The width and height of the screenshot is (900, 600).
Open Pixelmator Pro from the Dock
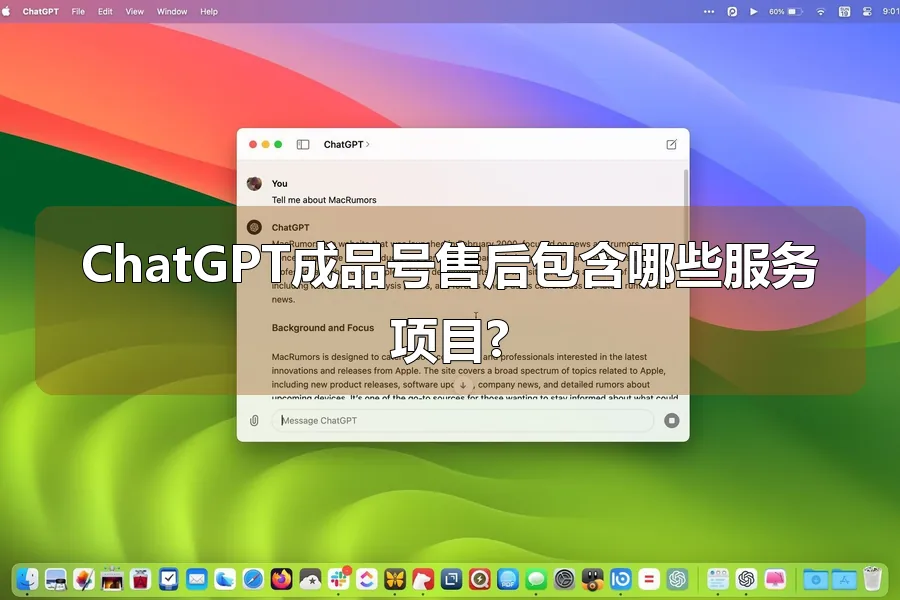point(84,579)
